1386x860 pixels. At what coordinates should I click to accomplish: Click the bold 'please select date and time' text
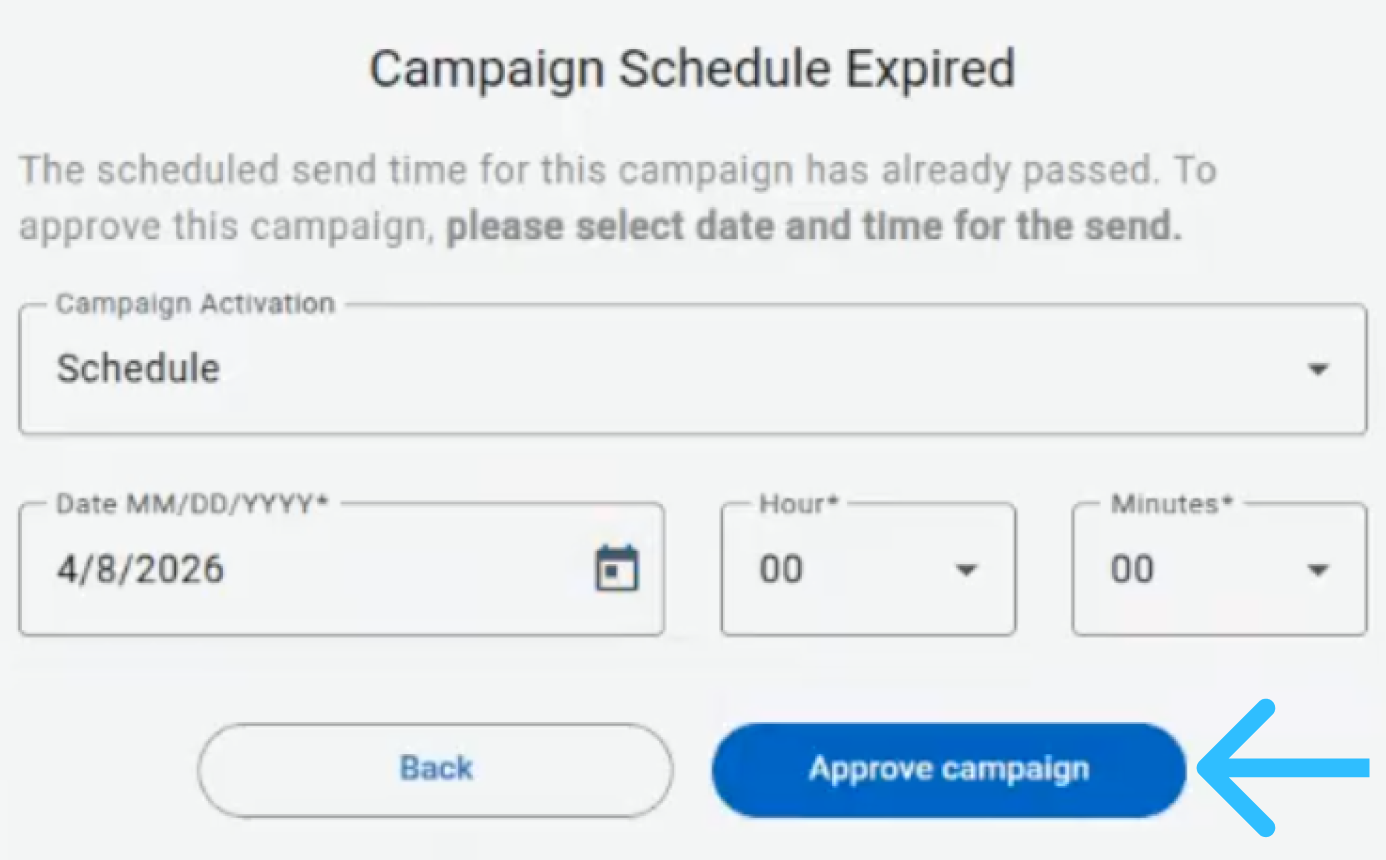click(x=813, y=227)
